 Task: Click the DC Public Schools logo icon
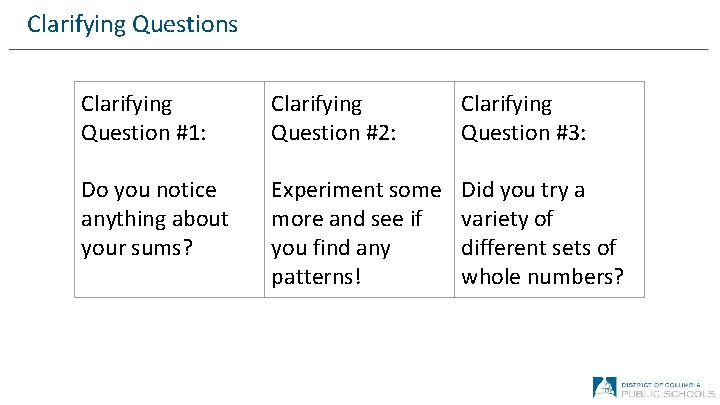pyautogui.click(x=604, y=387)
